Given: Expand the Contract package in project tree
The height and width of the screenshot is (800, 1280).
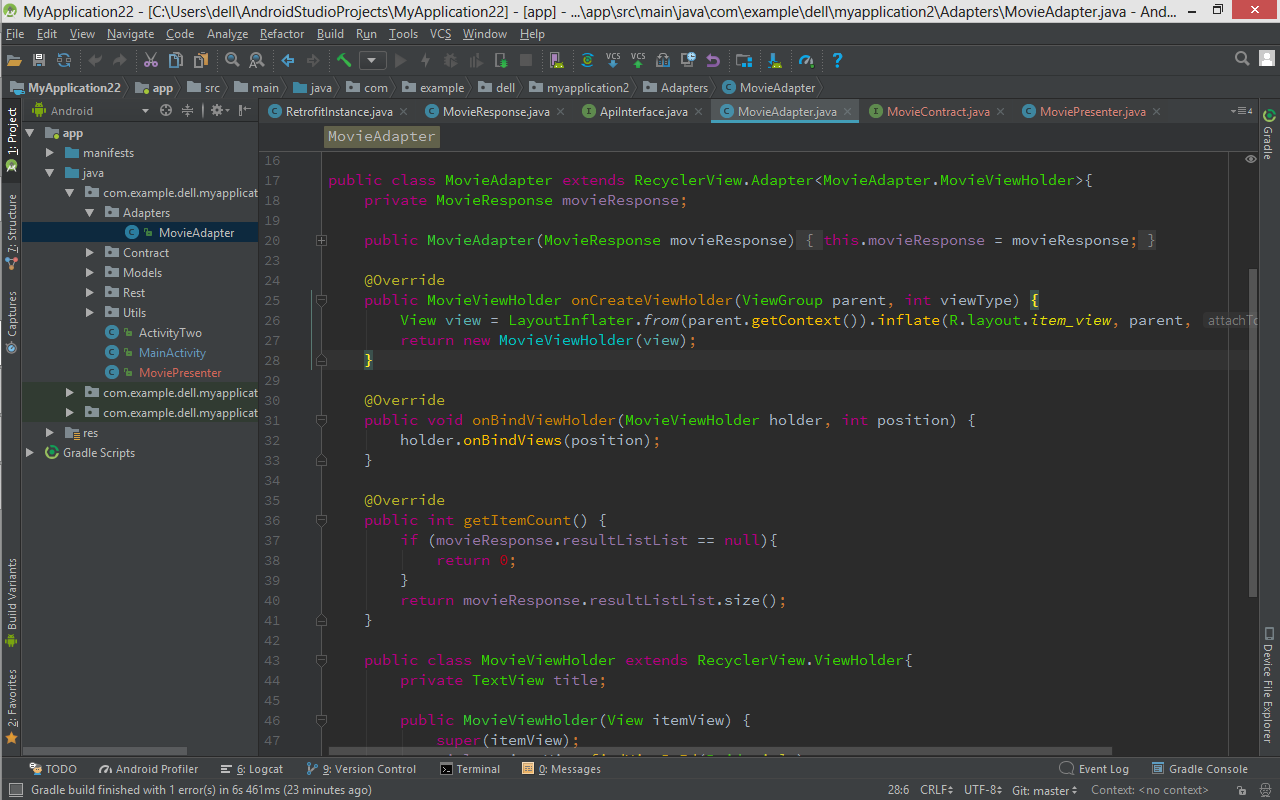Looking at the screenshot, I should click(x=89, y=252).
